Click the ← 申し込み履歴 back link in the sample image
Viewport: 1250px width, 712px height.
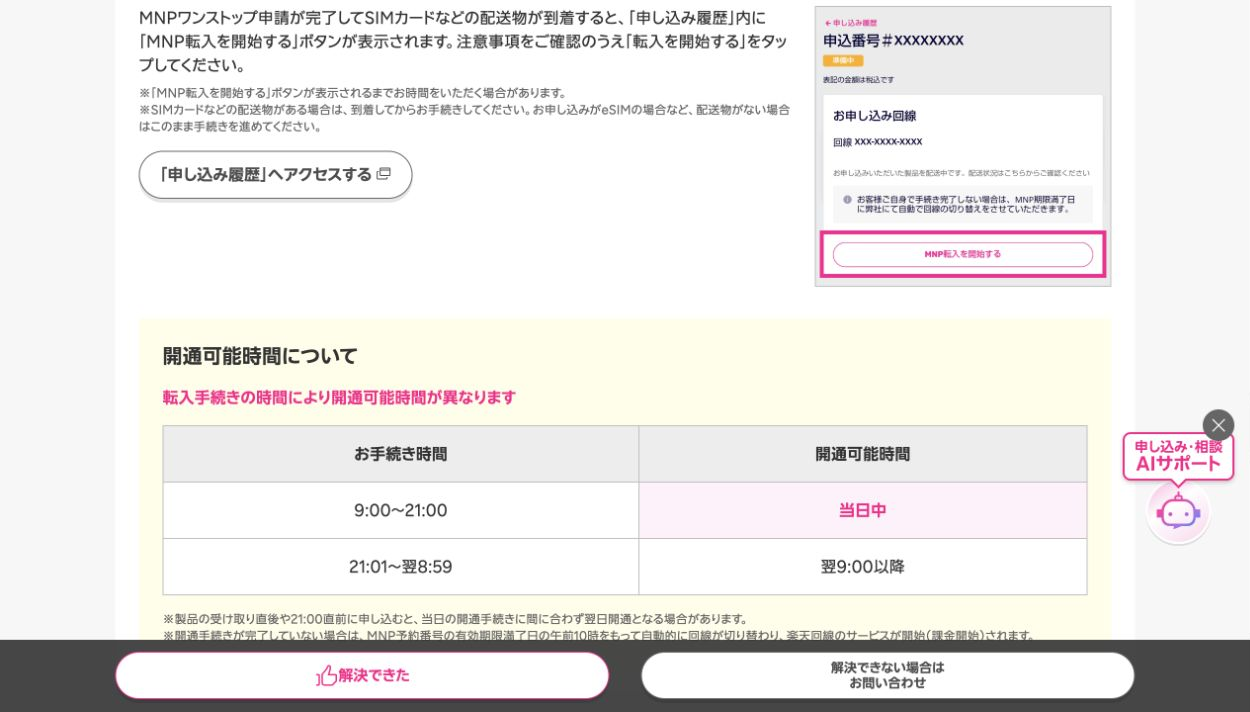coord(850,22)
